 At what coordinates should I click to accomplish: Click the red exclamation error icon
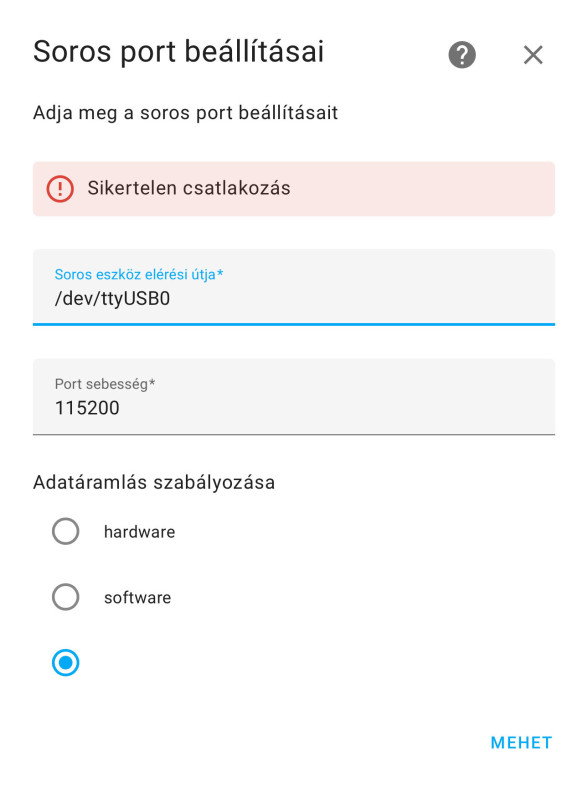pyautogui.click(x=60, y=188)
